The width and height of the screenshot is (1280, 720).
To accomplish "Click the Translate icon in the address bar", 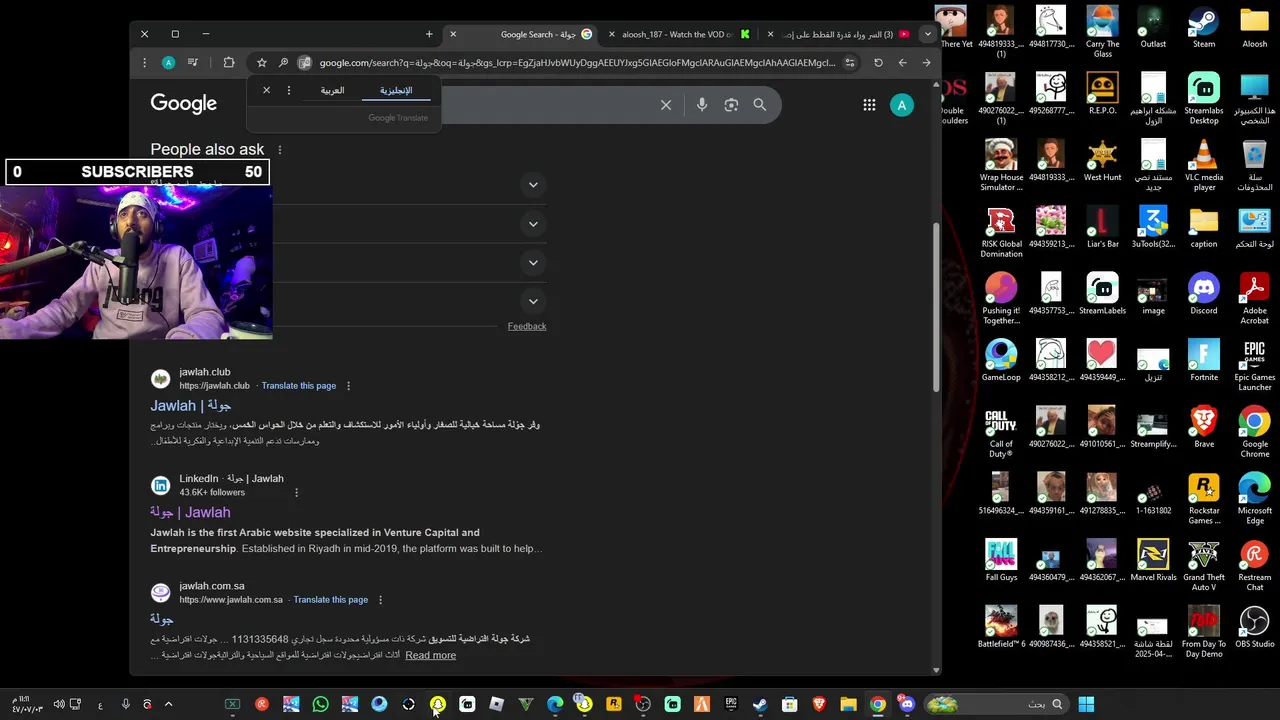I will pos(304,63).
